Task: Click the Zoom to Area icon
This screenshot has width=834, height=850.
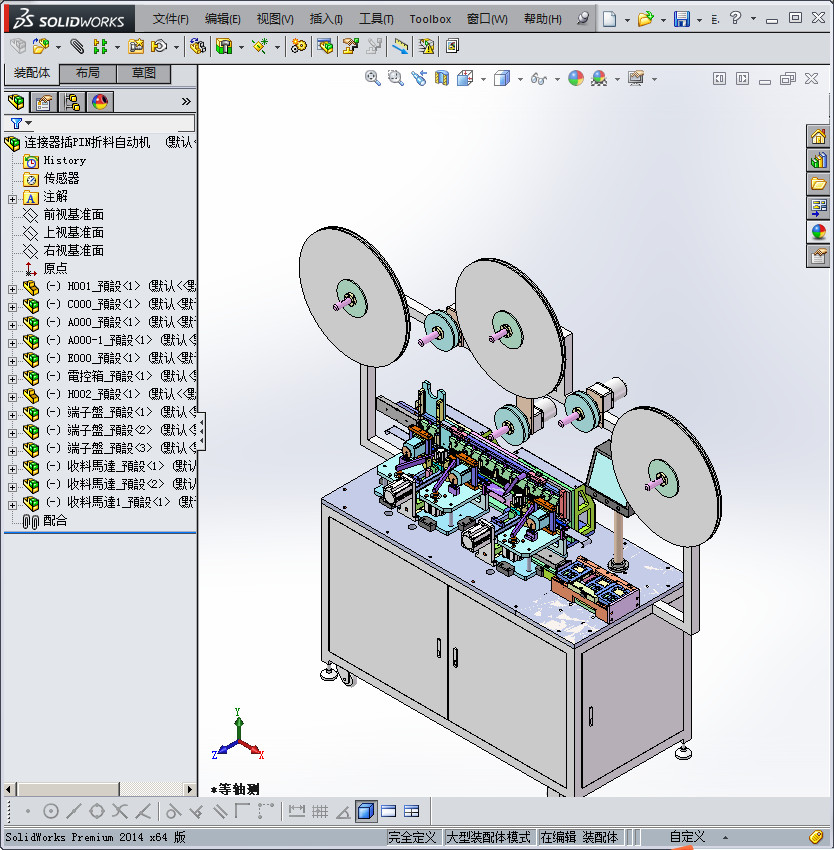Action: click(396, 79)
